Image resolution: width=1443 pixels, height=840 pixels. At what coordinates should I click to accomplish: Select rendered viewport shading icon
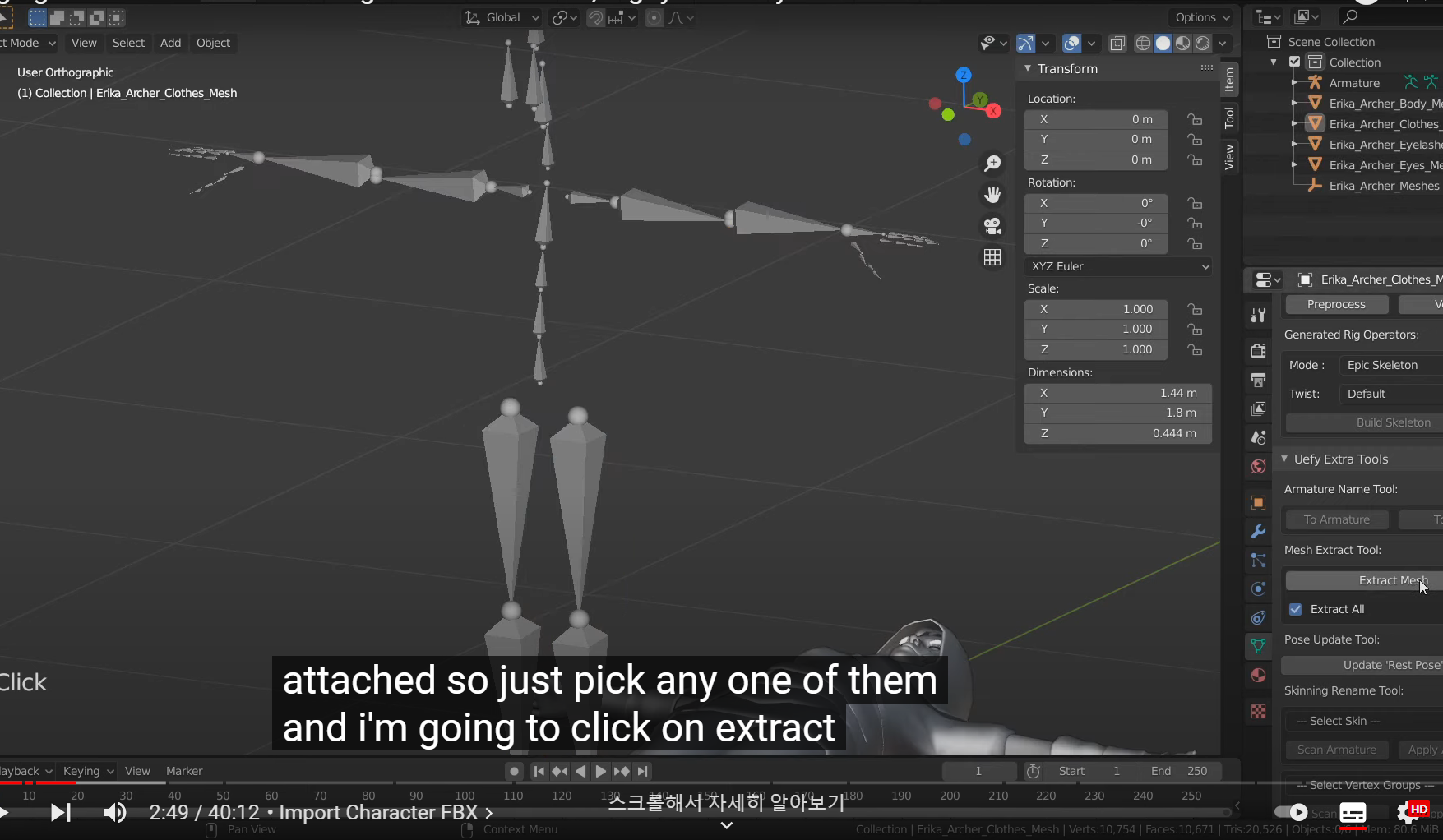pyautogui.click(x=1202, y=43)
